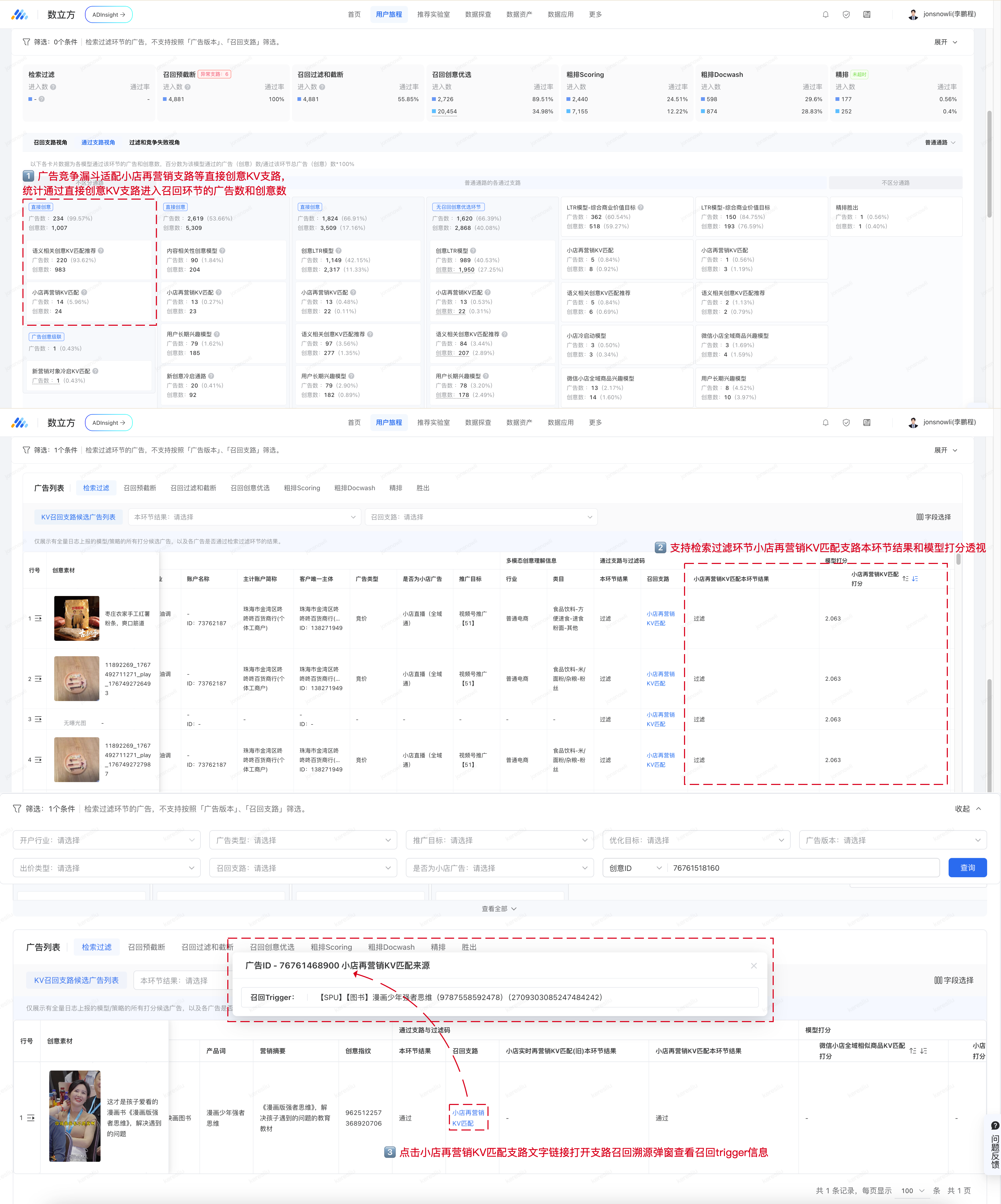Sort 小店再营销KV匹配打分 column descending
The height and width of the screenshot is (1204, 1001).
tap(915, 579)
